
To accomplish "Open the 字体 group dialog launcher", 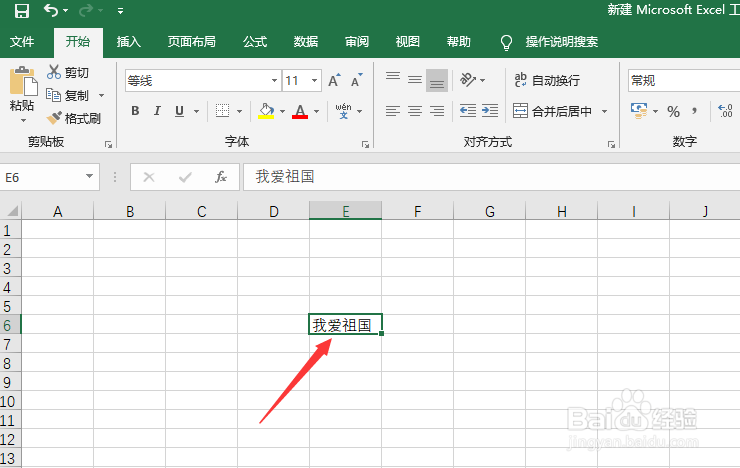I will (x=365, y=145).
